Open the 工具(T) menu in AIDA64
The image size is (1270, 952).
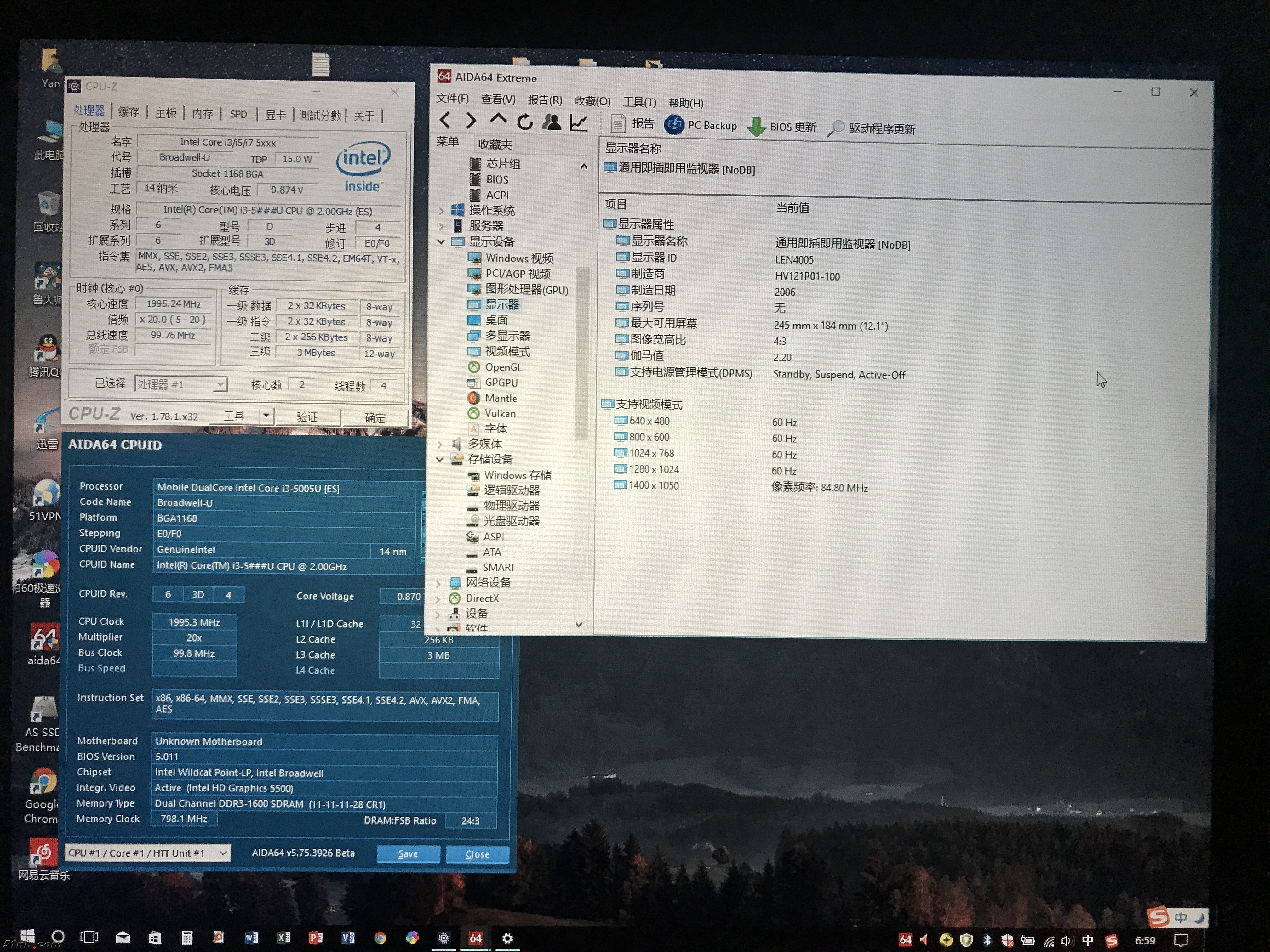tap(640, 102)
